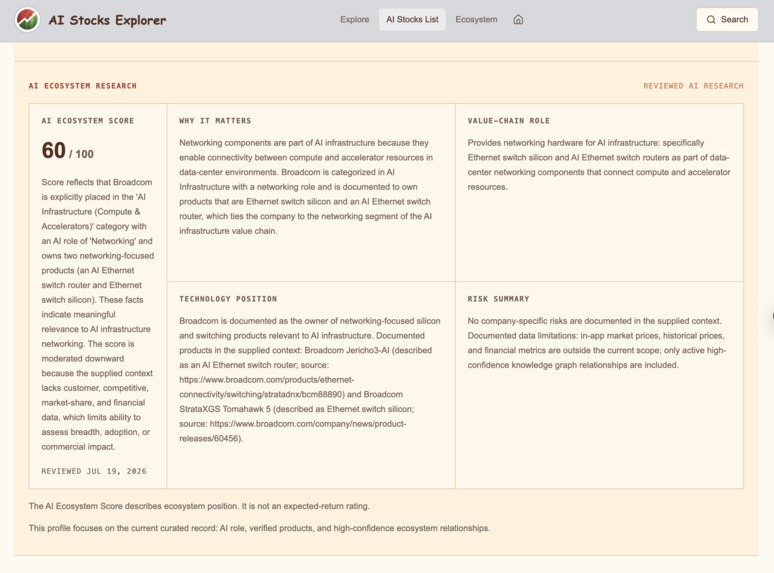Click the VALUE-CHAIN ROLE heading

[508, 121]
